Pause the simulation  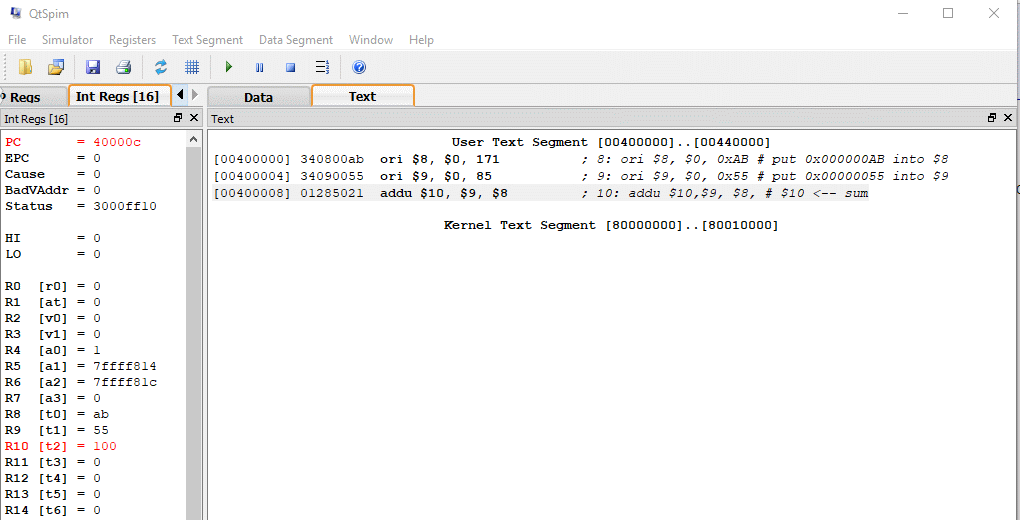[259, 67]
